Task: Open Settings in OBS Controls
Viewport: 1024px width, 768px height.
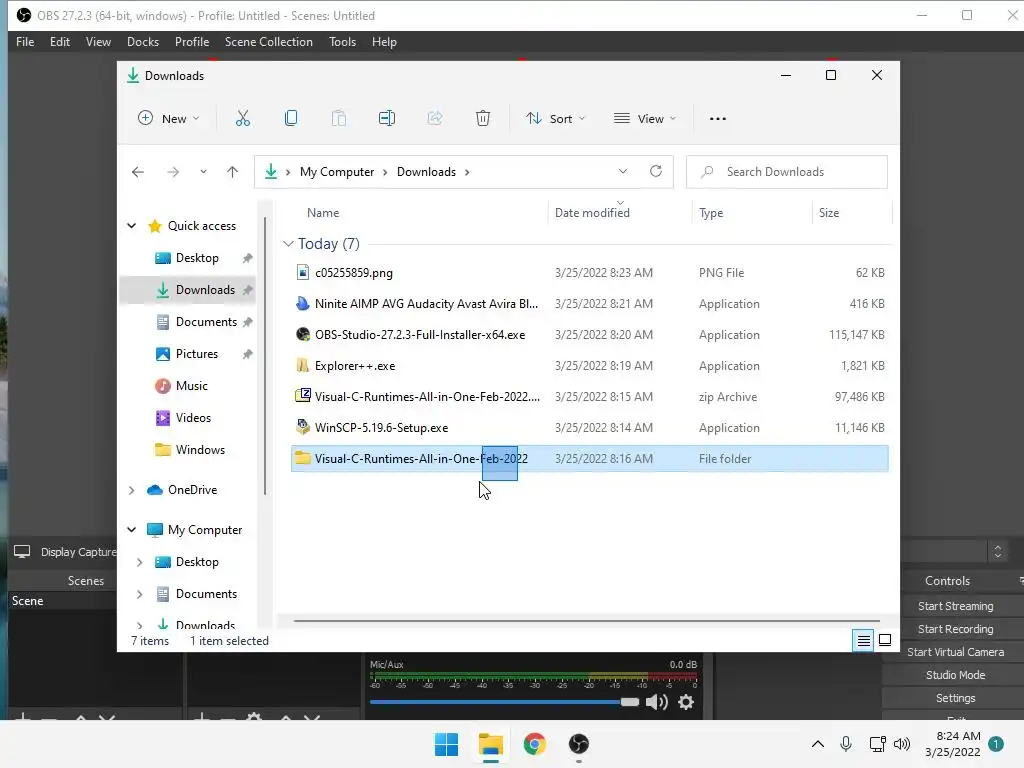Action: (955, 698)
